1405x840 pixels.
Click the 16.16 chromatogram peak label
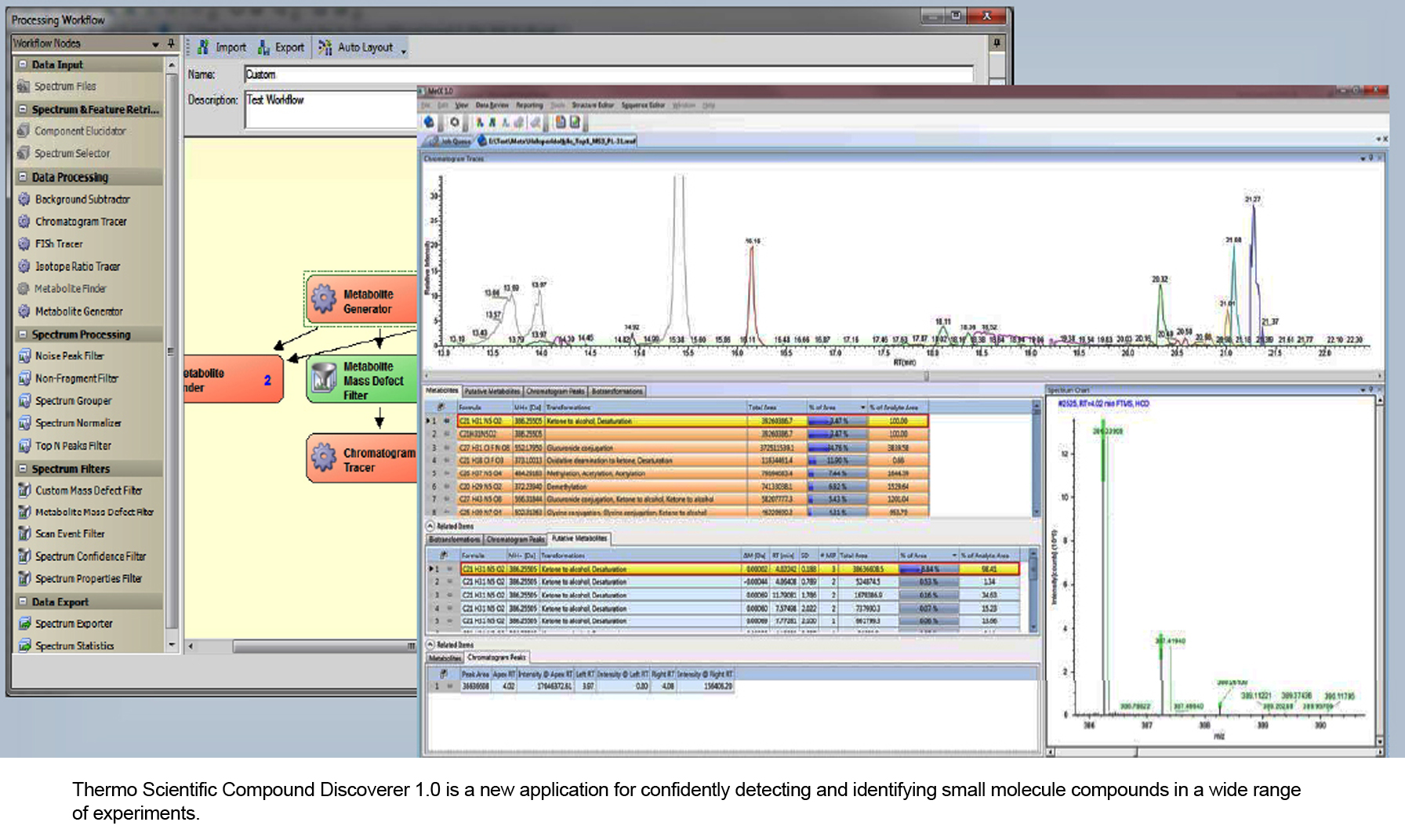point(753,241)
